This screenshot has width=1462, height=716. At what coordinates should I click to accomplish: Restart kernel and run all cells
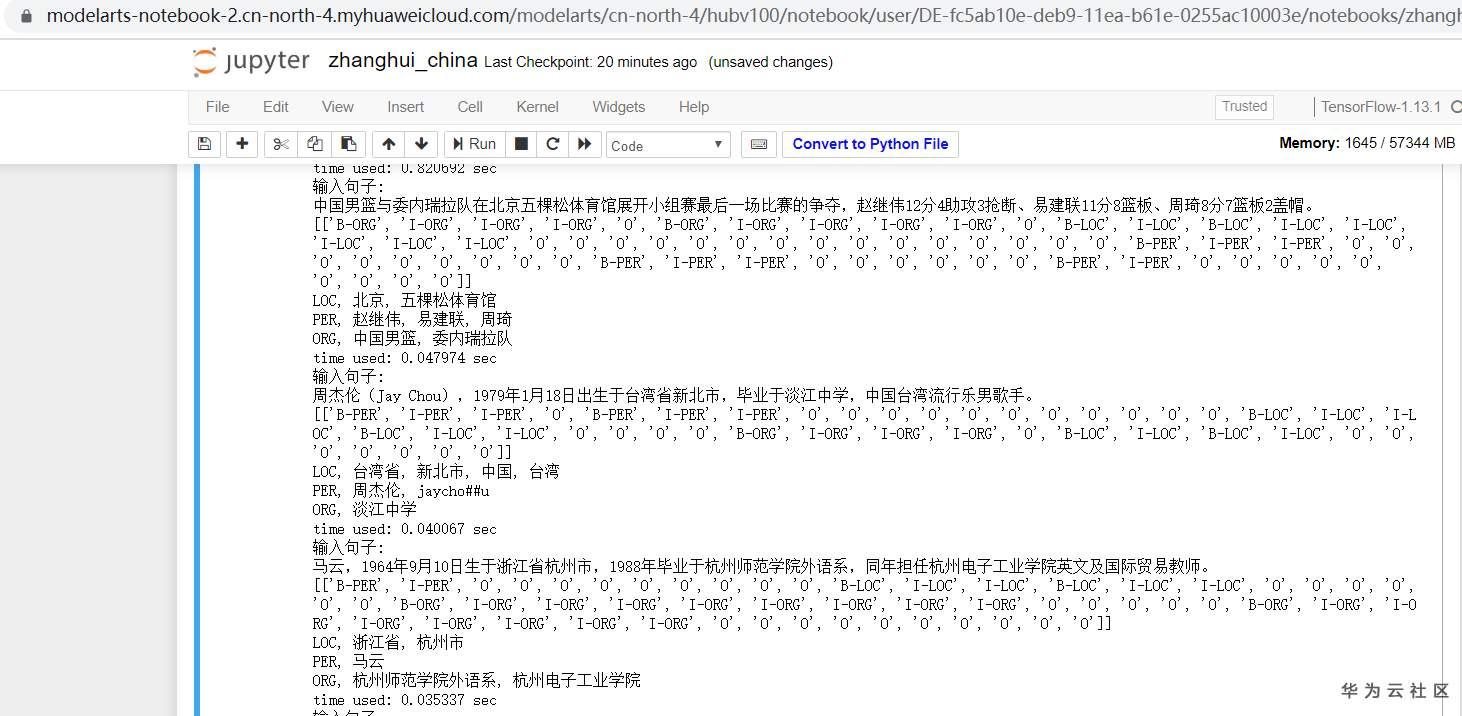pyautogui.click(x=584, y=143)
